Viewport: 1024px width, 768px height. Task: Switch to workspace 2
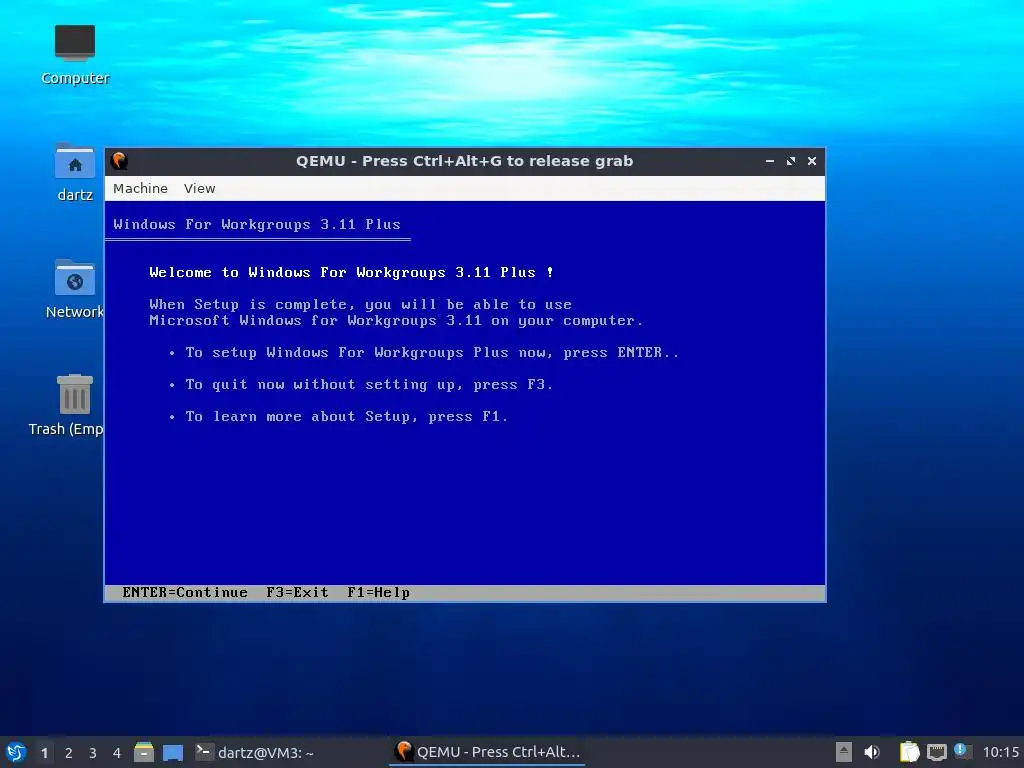[x=69, y=753]
